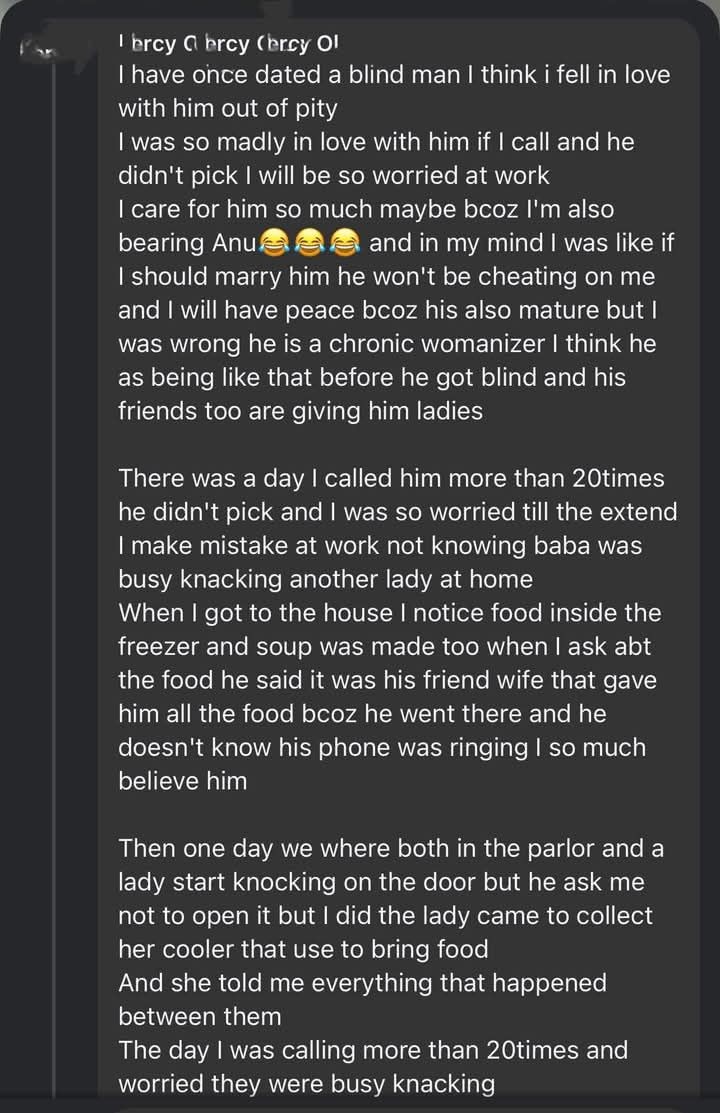Tap the last laughing emoji before "and in my mind"

click(344, 243)
